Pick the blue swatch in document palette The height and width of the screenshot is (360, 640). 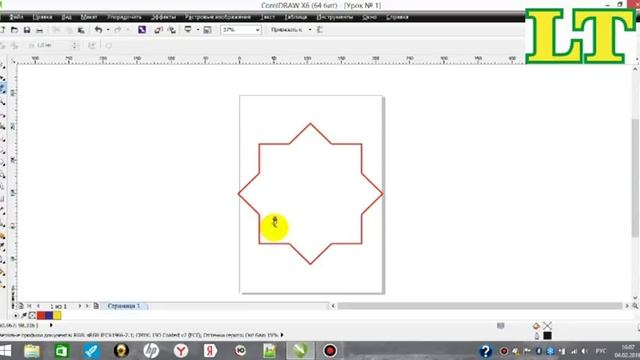pos(49,315)
